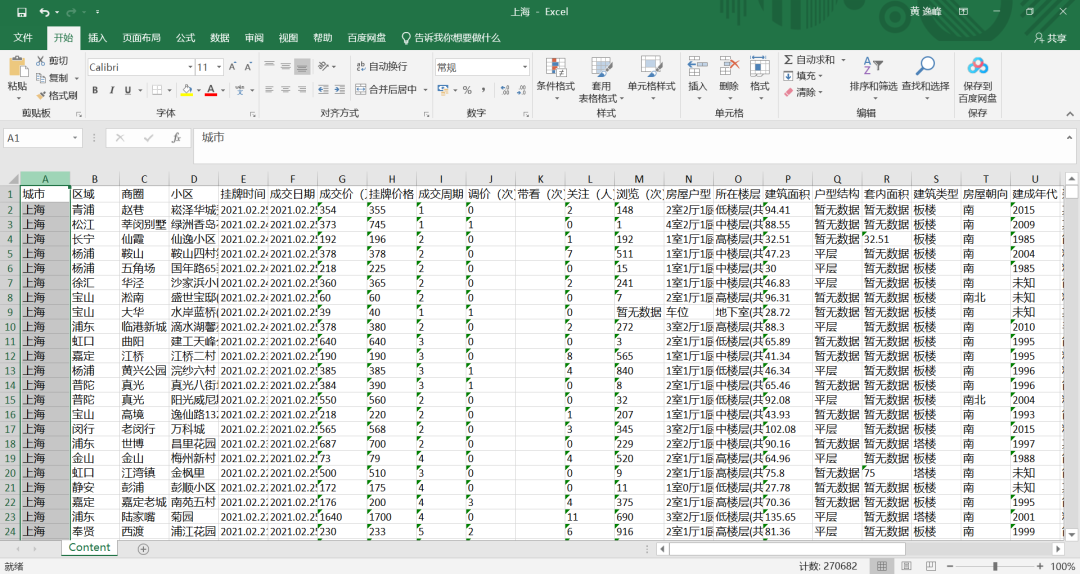Viewport: 1080px width, 574px height.
Task: Click Tell me what you want (告诉我你想要做什么)
Action: (x=451, y=38)
